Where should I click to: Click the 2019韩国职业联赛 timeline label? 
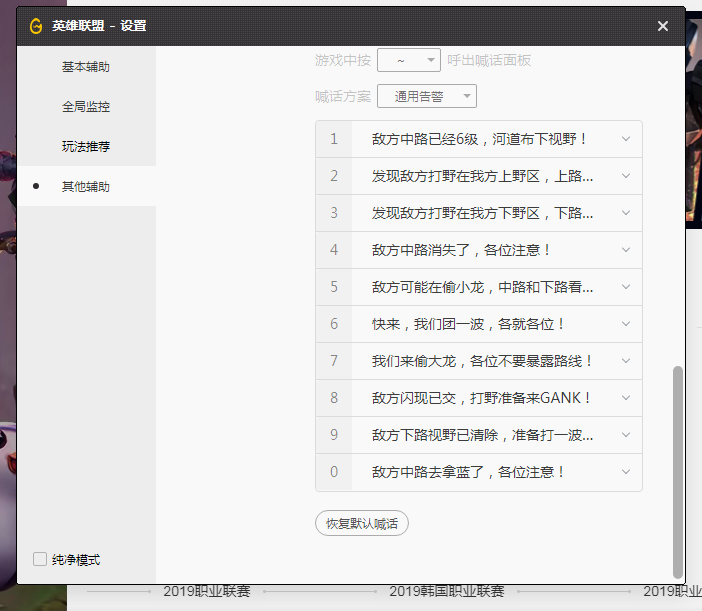(446, 592)
